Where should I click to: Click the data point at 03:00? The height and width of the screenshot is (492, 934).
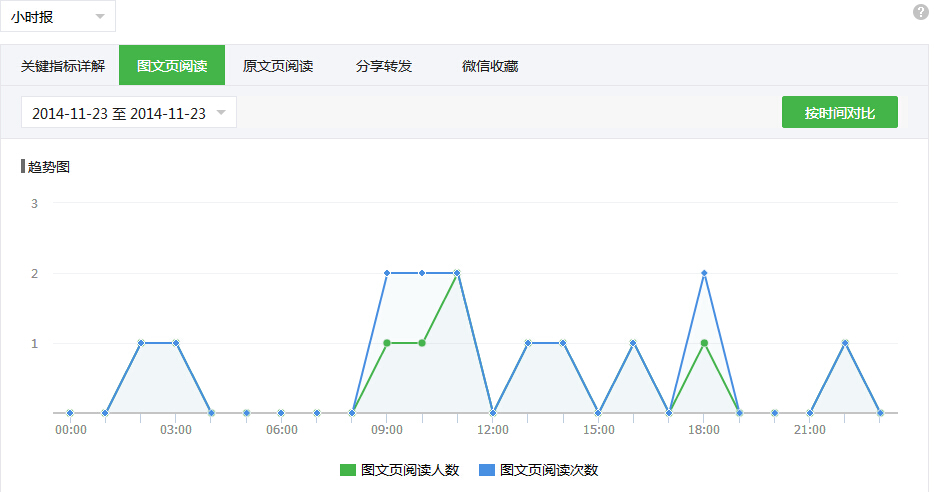click(x=176, y=343)
